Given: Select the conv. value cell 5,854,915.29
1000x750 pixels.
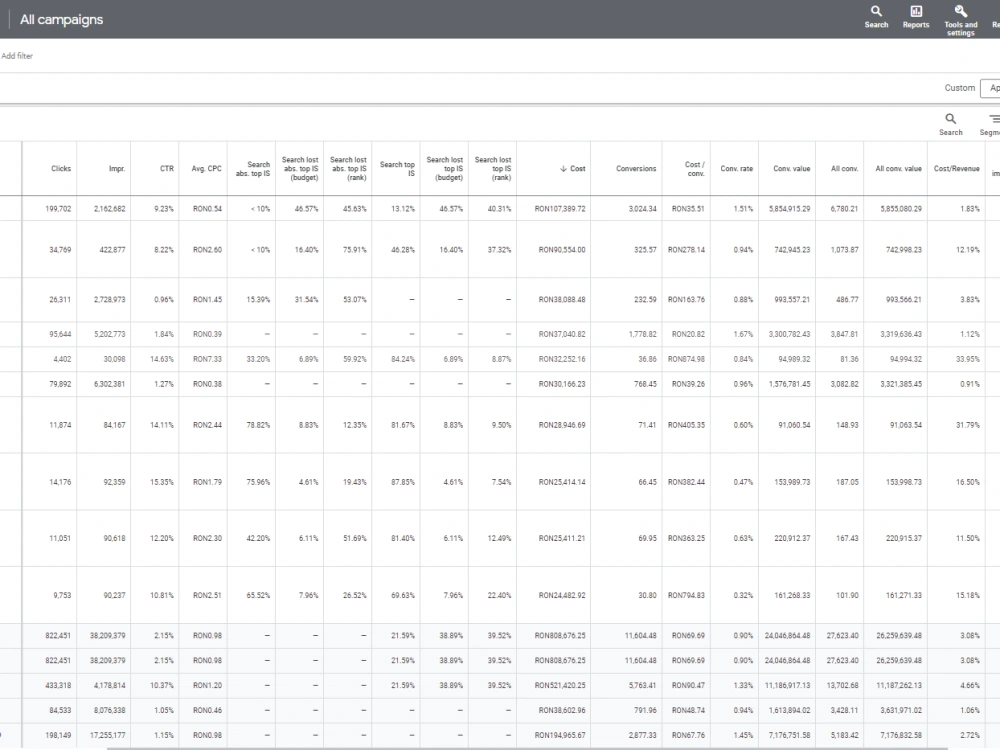Looking at the screenshot, I should click(790, 209).
